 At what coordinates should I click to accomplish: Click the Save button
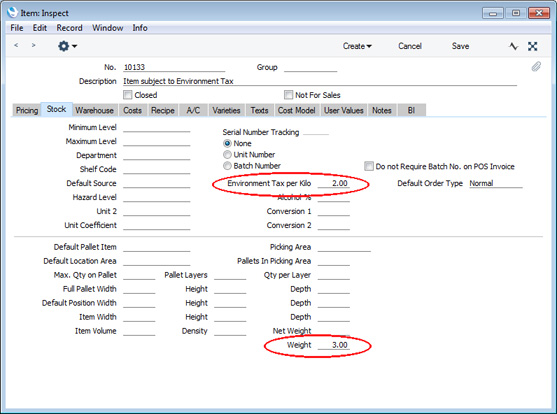[460, 46]
